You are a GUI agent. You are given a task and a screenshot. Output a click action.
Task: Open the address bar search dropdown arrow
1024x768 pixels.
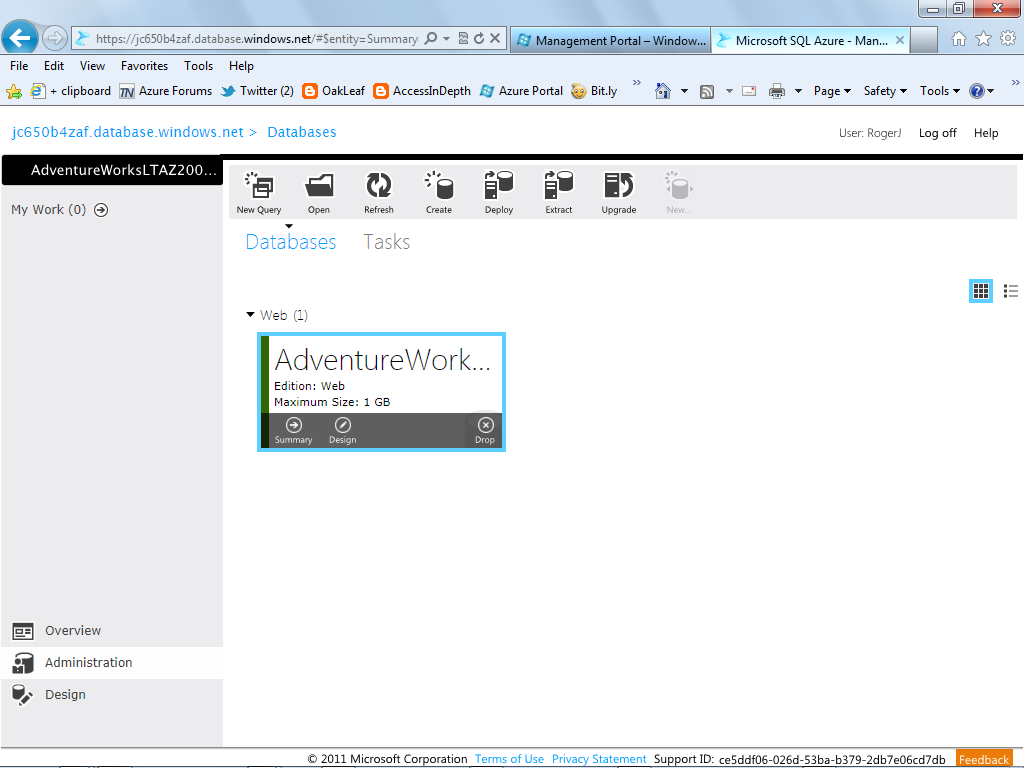(446, 39)
